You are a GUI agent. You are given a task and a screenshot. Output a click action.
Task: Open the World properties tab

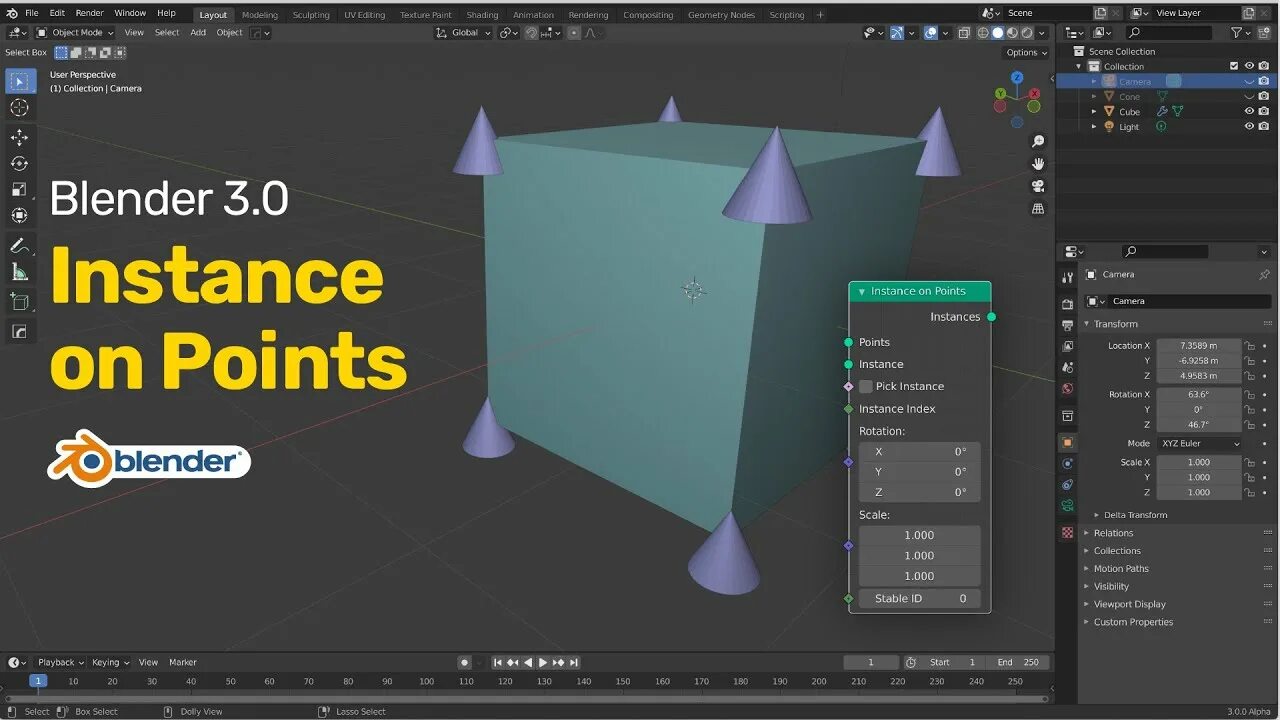pos(1067,388)
